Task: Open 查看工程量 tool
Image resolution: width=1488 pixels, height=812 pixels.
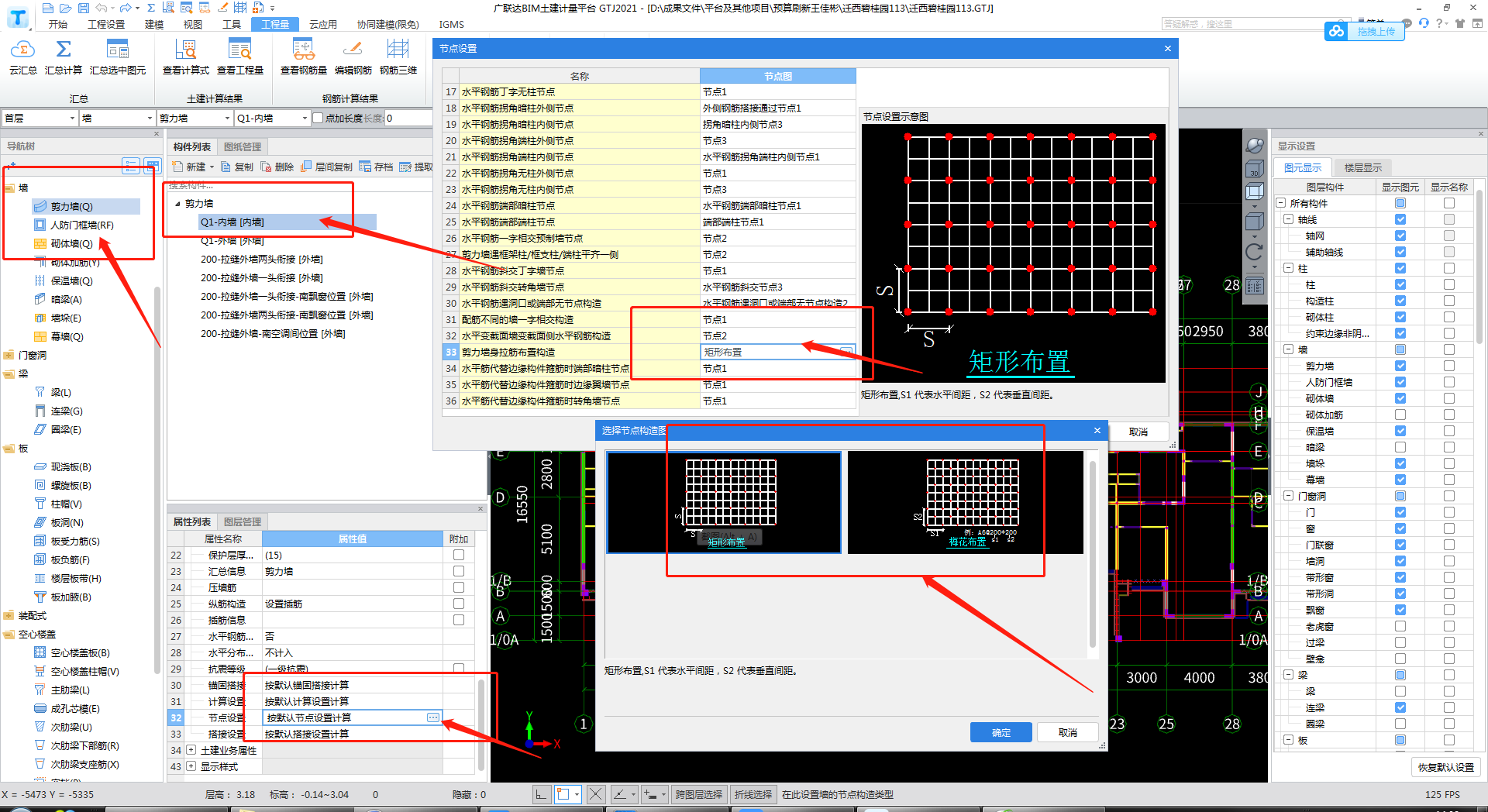Action: pos(240,57)
